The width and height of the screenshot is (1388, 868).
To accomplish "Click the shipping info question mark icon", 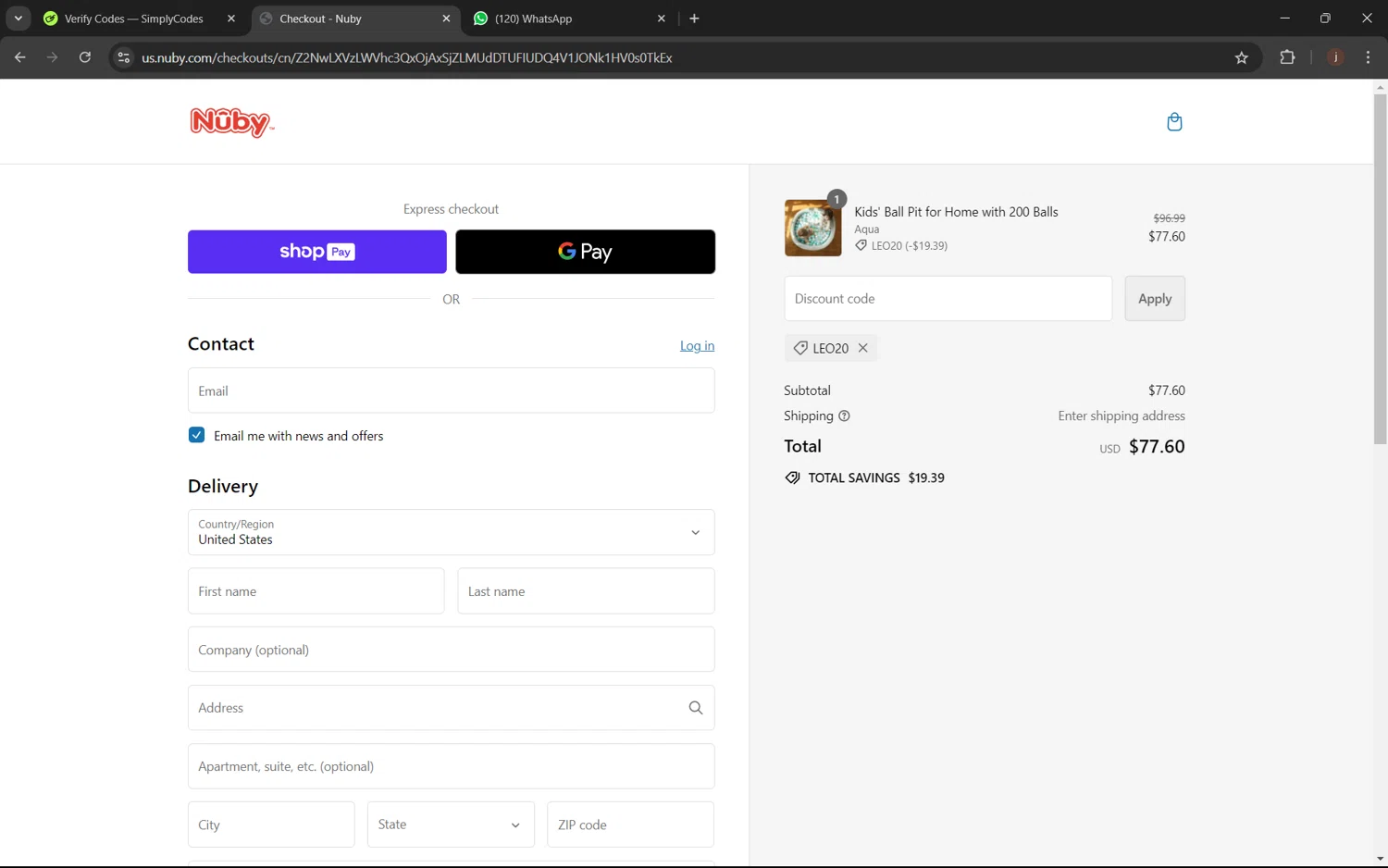I will 844,416.
